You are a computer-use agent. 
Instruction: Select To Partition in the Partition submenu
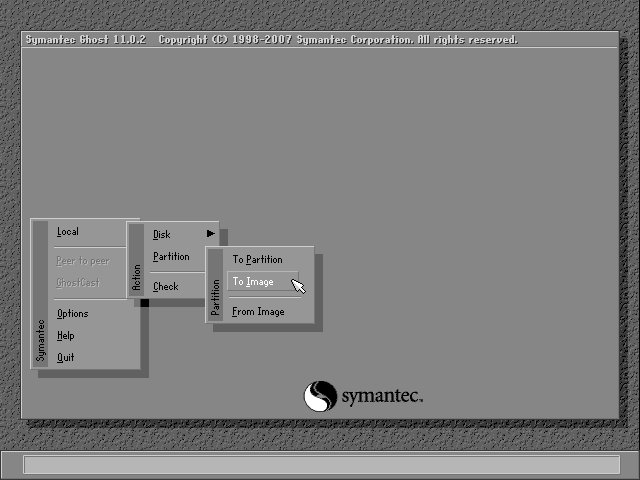[258, 260]
